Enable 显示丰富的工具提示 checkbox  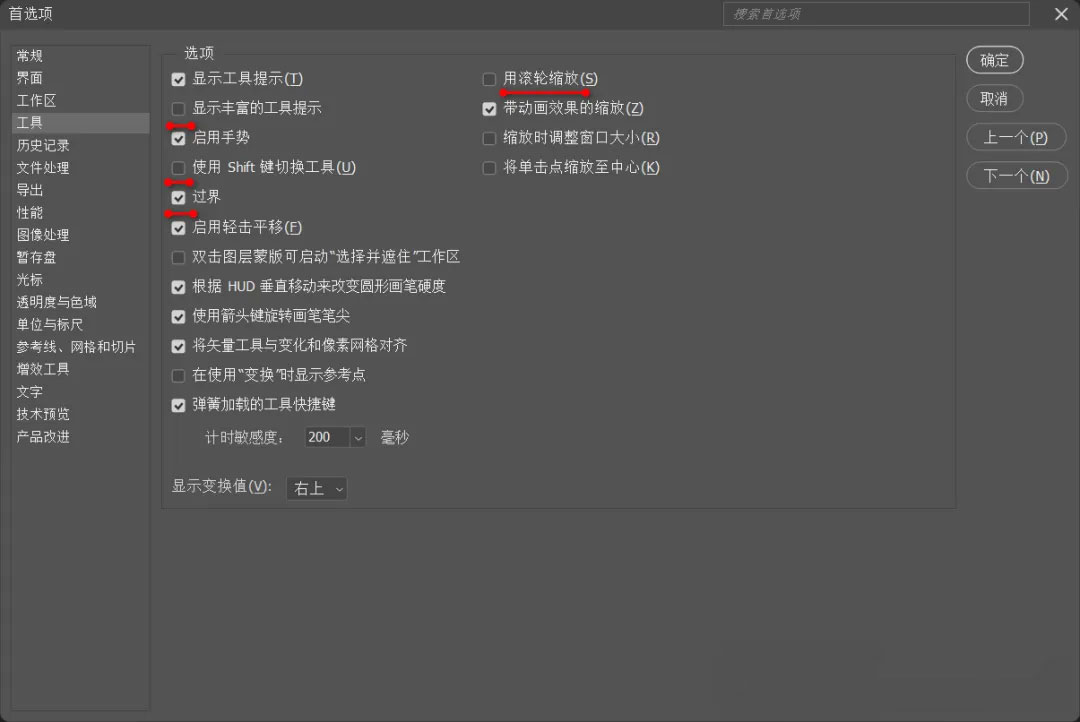(x=178, y=109)
